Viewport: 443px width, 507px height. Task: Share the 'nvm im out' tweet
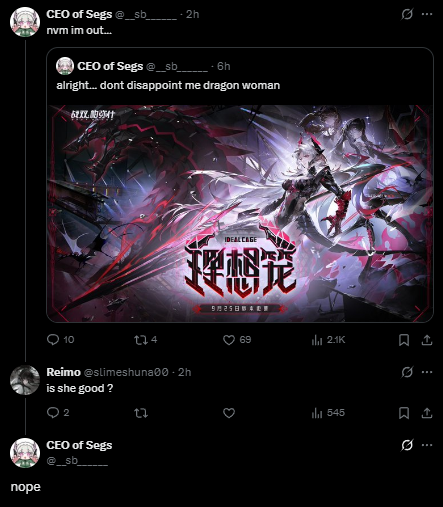pyautogui.click(x=427, y=340)
